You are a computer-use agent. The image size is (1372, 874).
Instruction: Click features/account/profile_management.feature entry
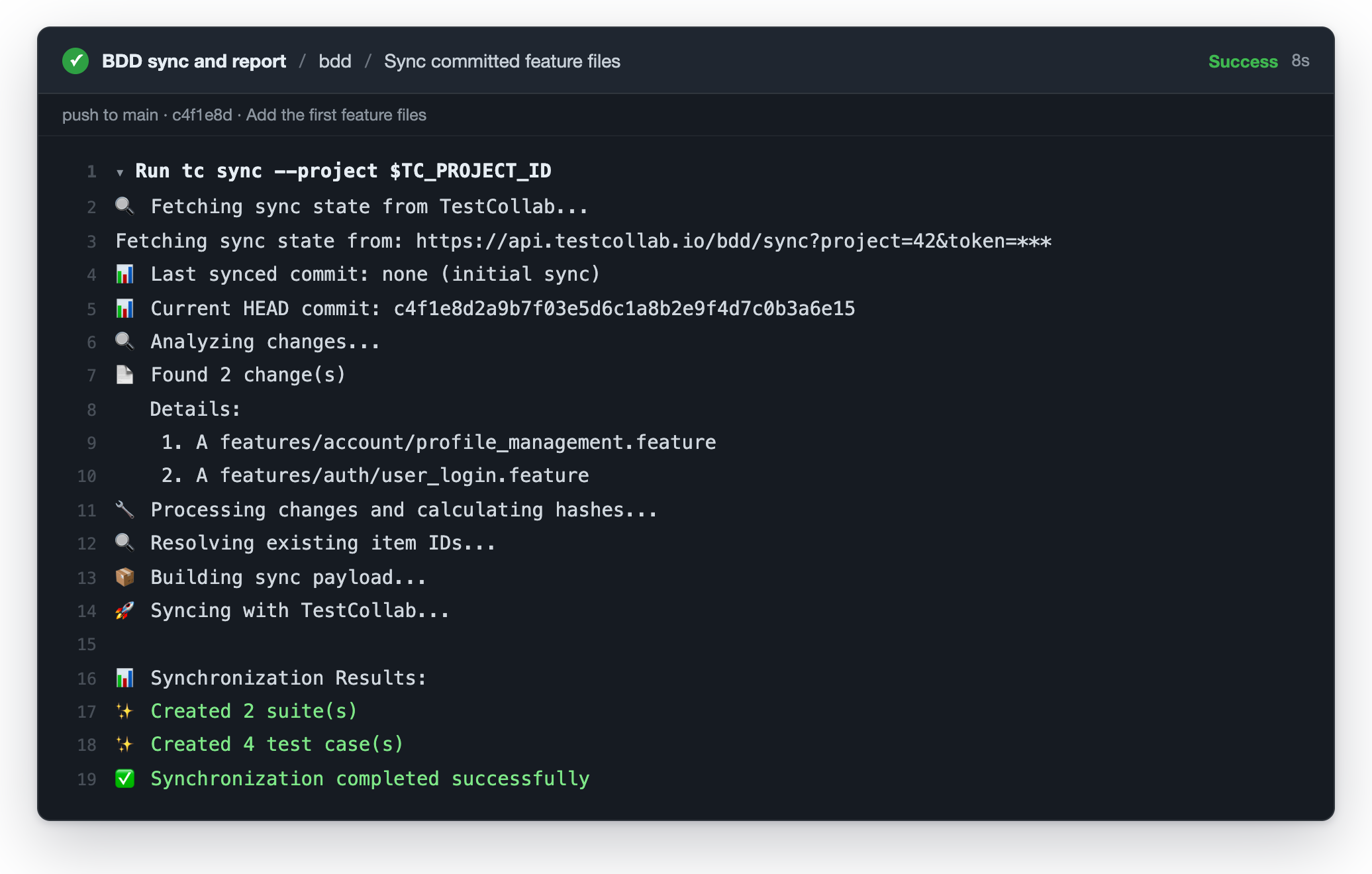click(467, 442)
